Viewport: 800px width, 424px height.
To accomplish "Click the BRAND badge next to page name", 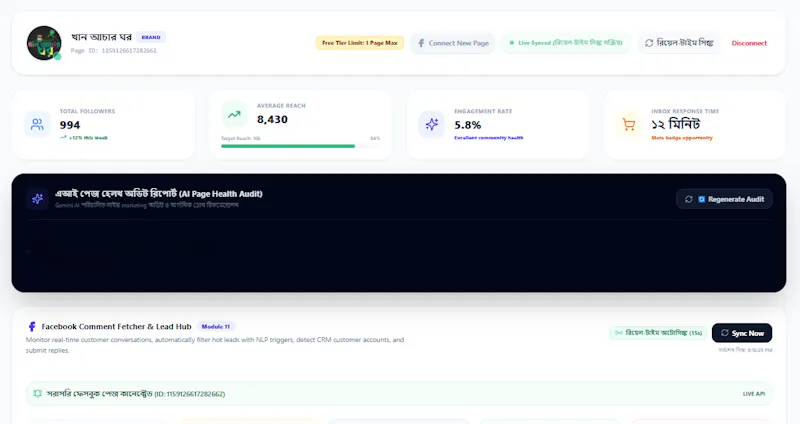I will pos(151,37).
